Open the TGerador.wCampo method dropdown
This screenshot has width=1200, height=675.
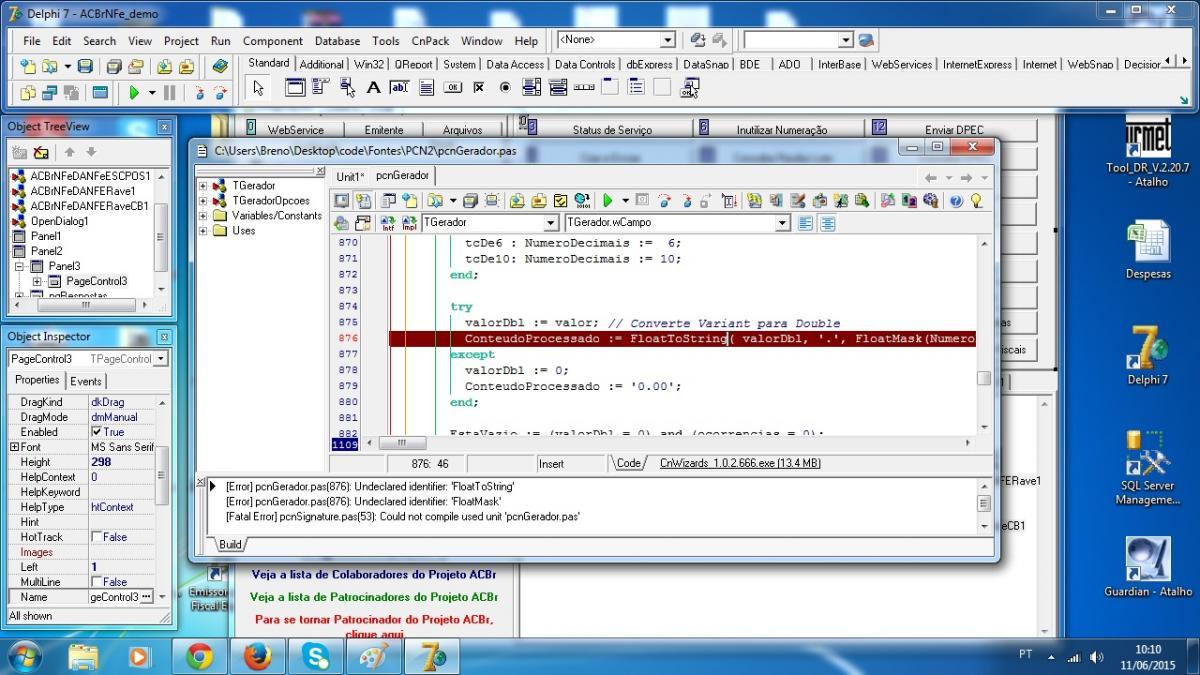pos(783,223)
